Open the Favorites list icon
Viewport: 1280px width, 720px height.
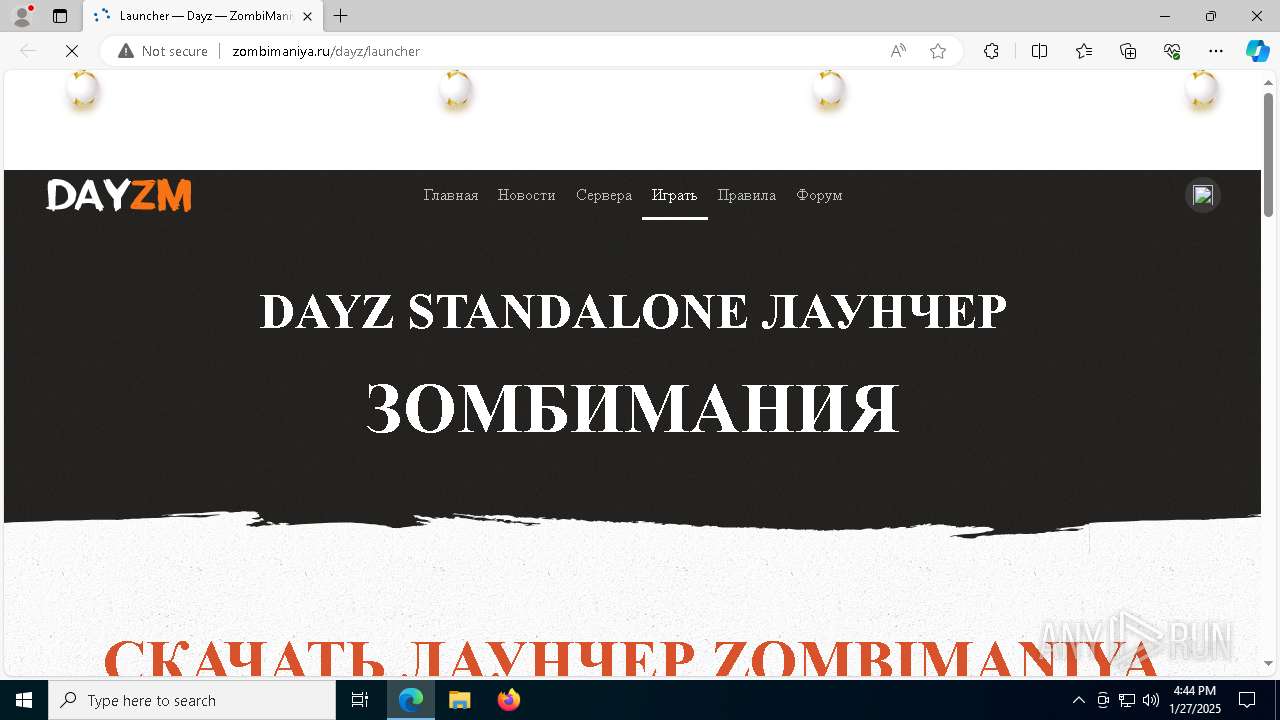click(1084, 51)
